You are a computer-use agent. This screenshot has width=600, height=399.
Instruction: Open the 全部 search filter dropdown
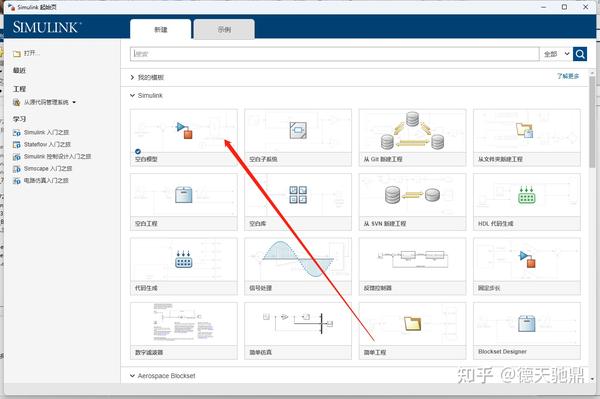(556, 54)
